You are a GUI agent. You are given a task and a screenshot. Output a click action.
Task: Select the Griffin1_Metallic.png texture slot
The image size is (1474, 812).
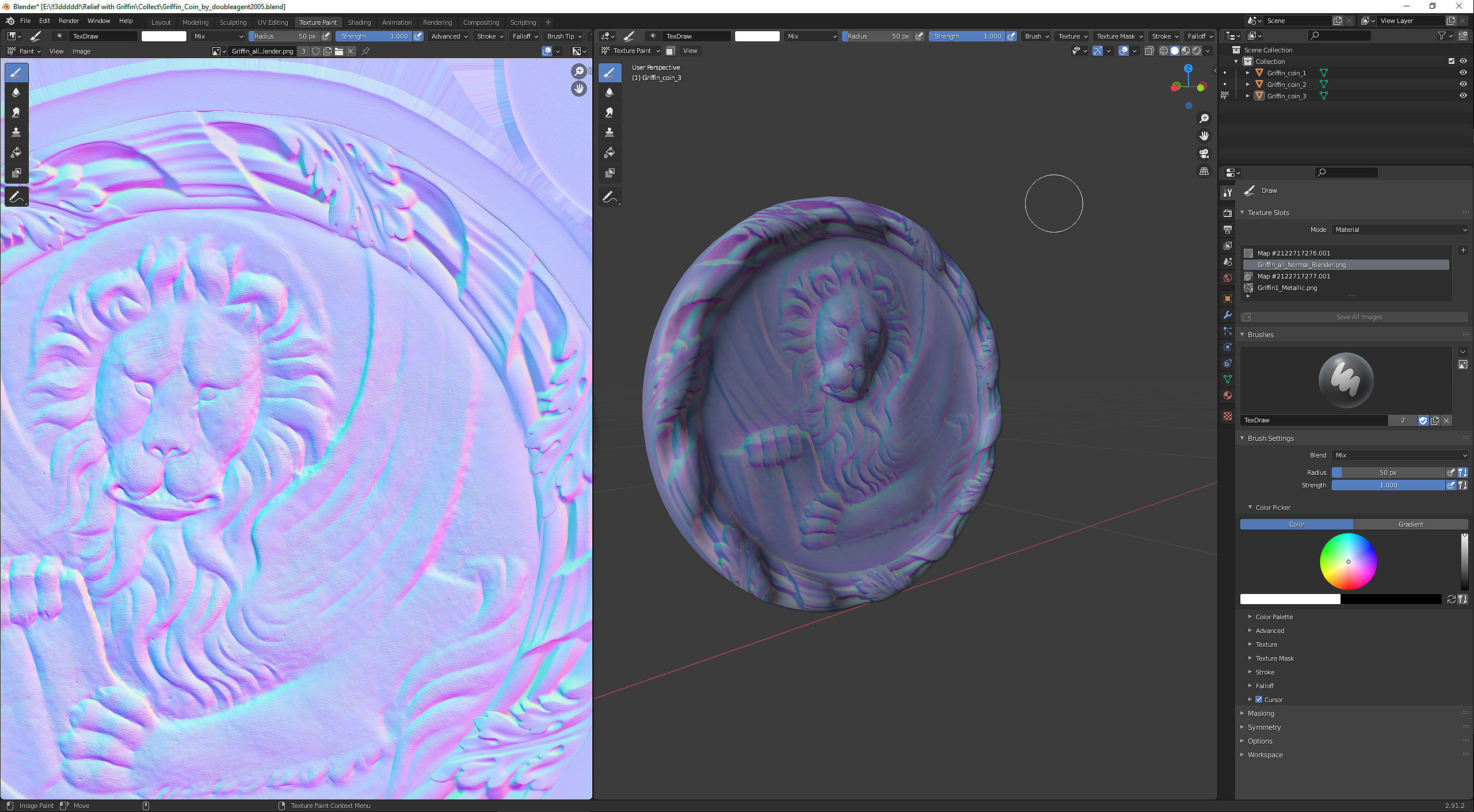coord(1346,288)
